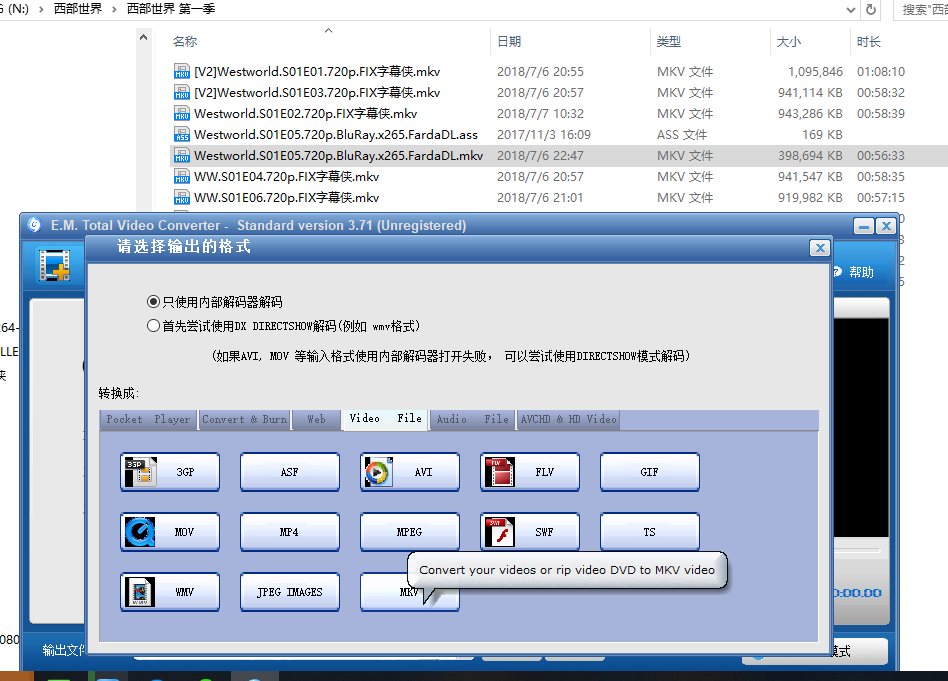Click 01:08:10 duration cell
The height and width of the screenshot is (681, 948).
tap(880, 71)
